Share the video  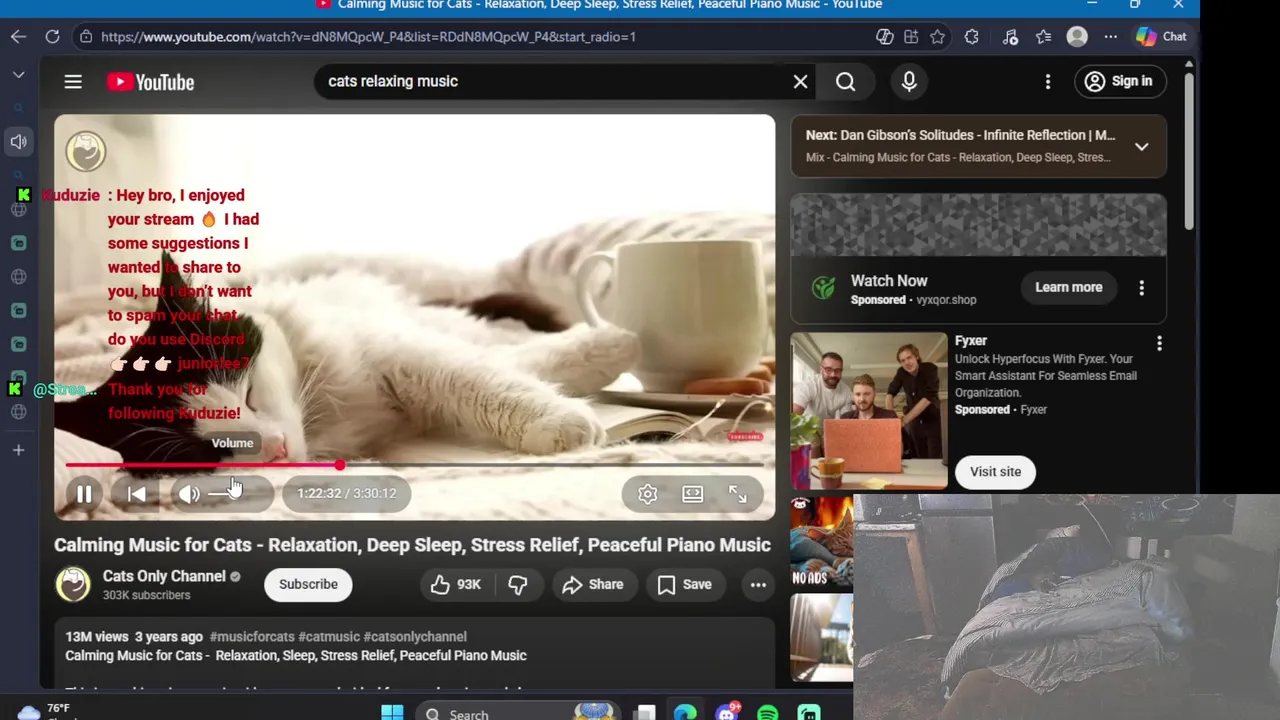[592, 585]
